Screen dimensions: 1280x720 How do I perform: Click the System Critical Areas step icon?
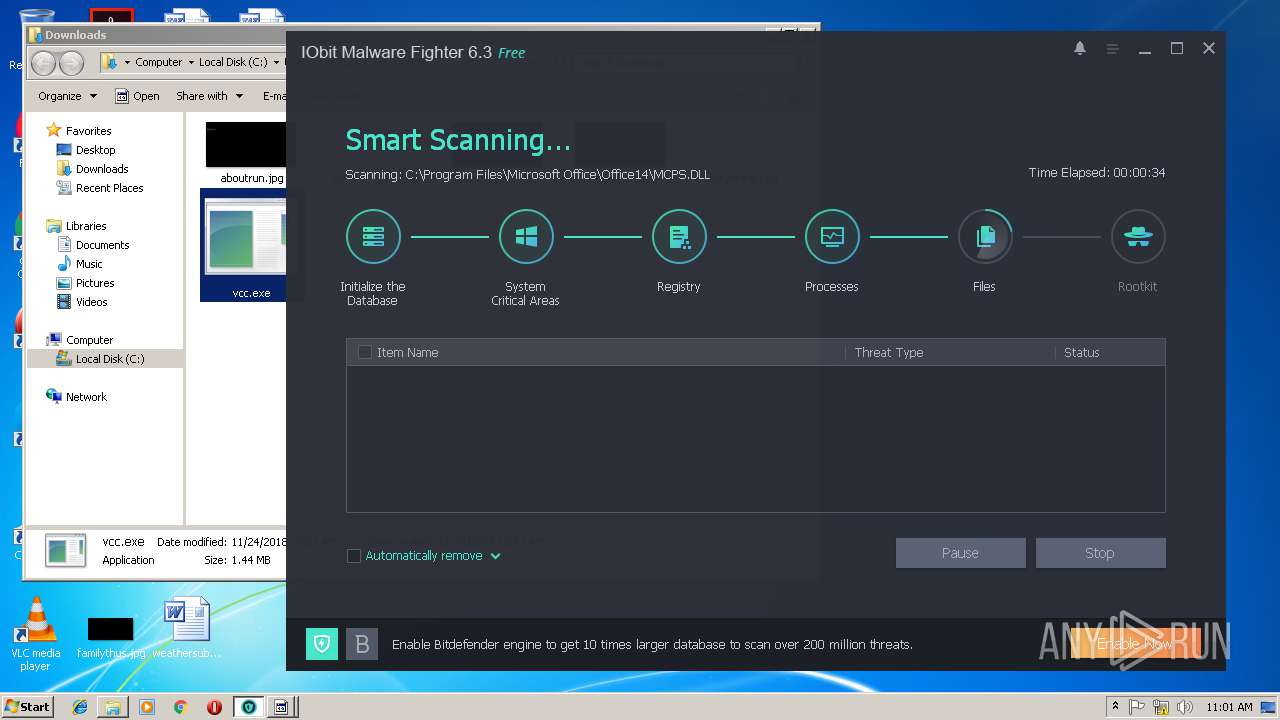(x=526, y=236)
